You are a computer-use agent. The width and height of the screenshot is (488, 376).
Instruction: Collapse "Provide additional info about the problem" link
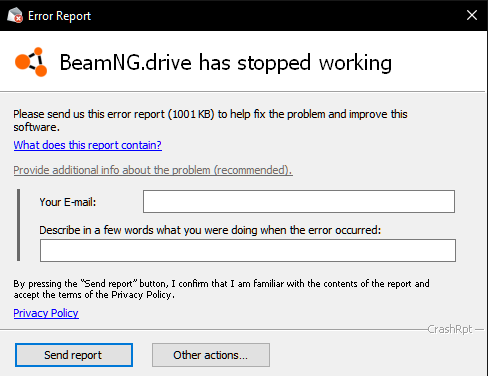point(153,170)
